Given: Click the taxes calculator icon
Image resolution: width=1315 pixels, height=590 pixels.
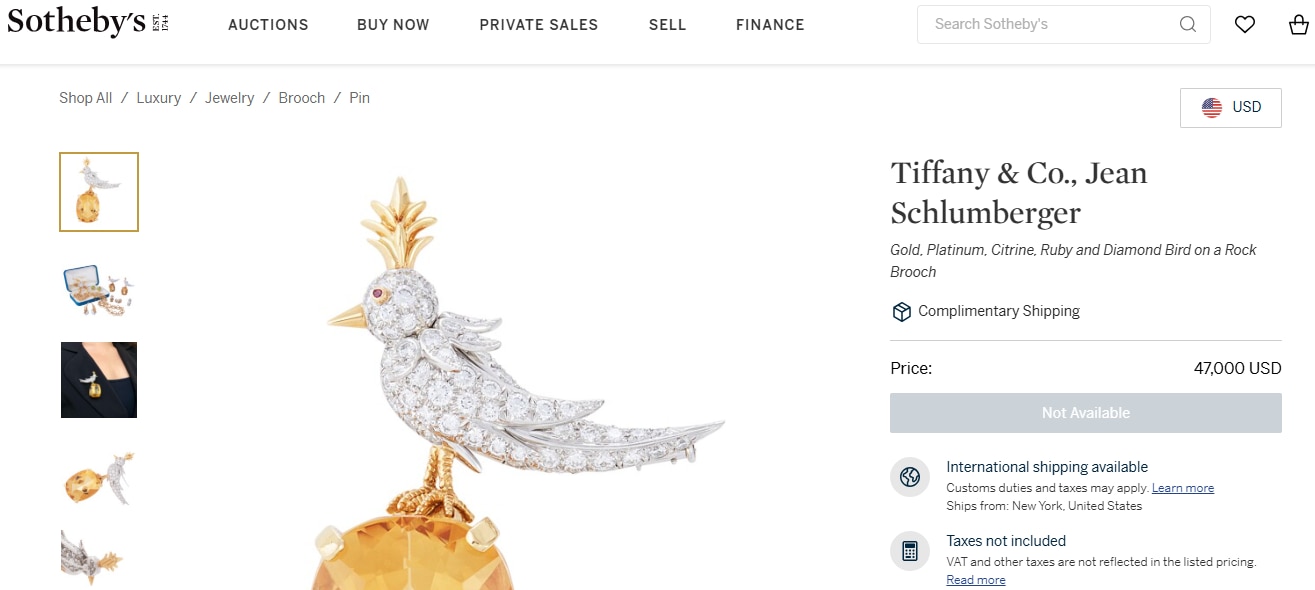Looking at the screenshot, I should [909, 552].
